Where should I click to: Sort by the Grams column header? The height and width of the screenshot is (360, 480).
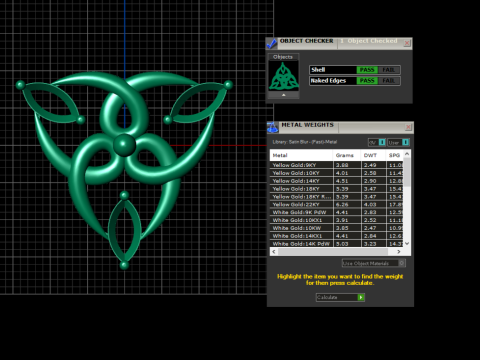[346, 155]
